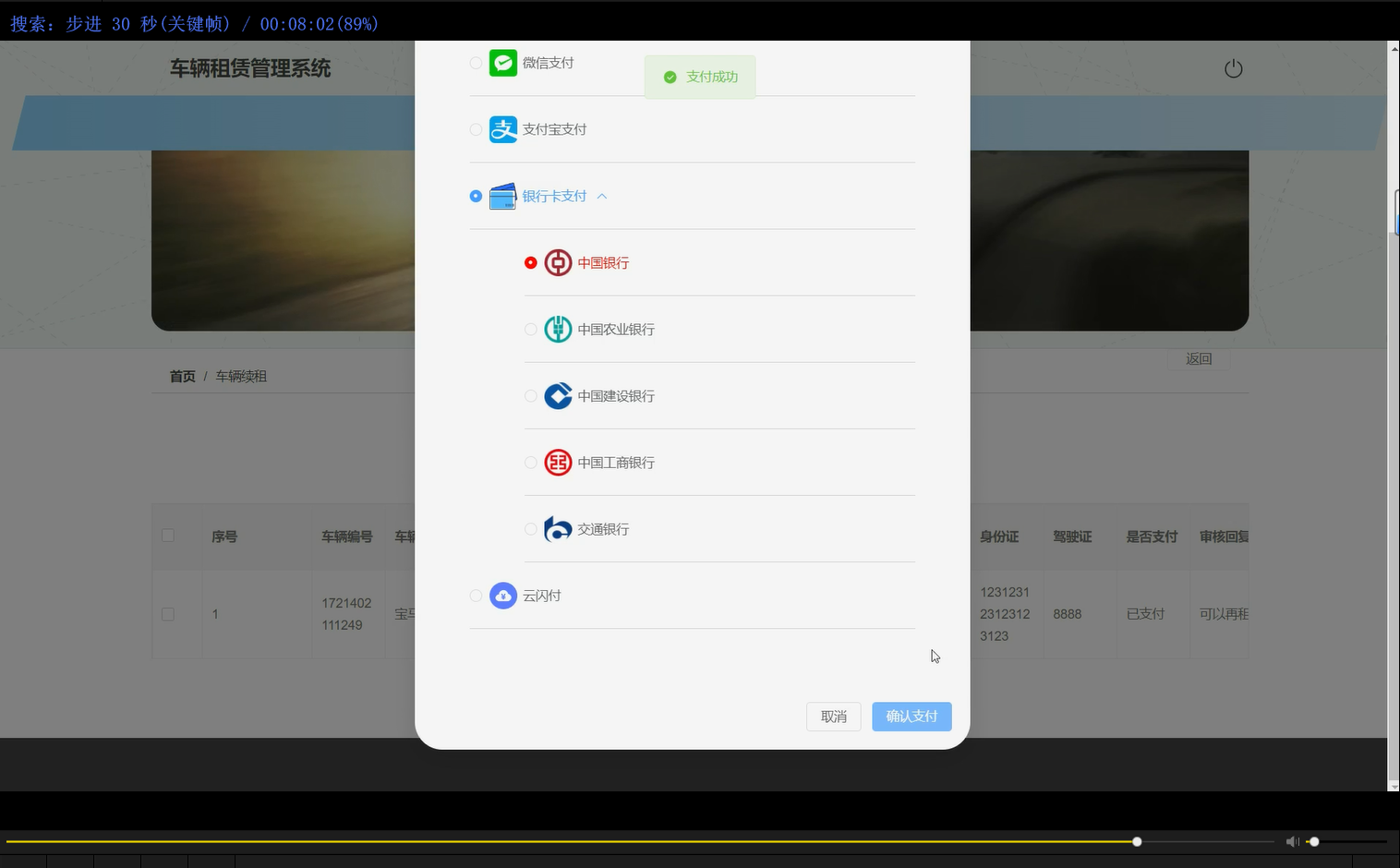The image size is (1400, 868).
Task: Click the Alipay blue logo icon
Action: pyautogui.click(x=502, y=129)
